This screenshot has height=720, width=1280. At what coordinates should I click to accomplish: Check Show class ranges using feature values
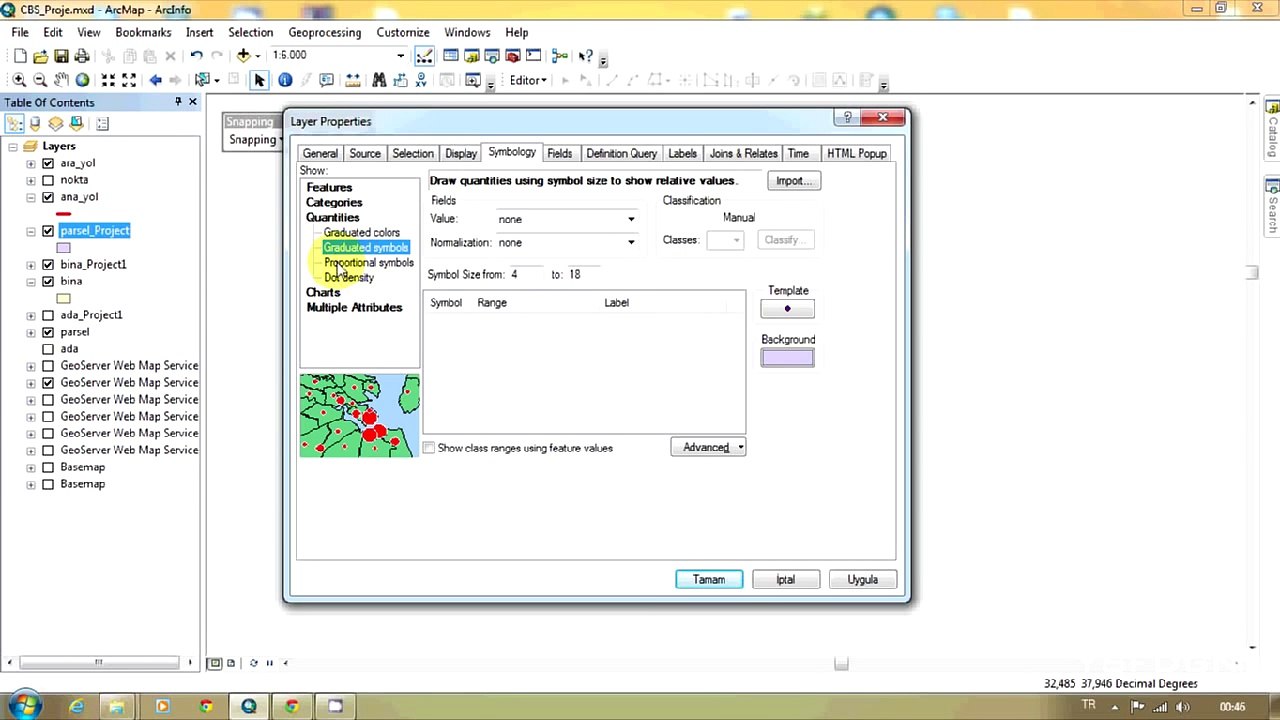[429, 448]
